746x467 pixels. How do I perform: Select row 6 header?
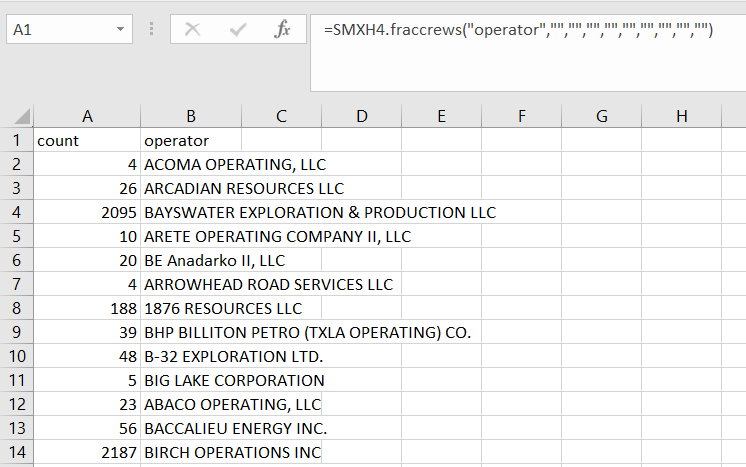(17, 260)
